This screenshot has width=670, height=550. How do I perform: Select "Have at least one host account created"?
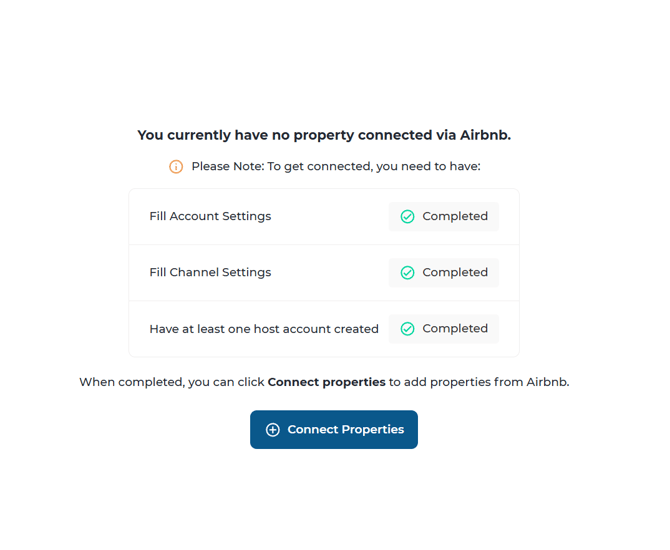tap(264, 329)
